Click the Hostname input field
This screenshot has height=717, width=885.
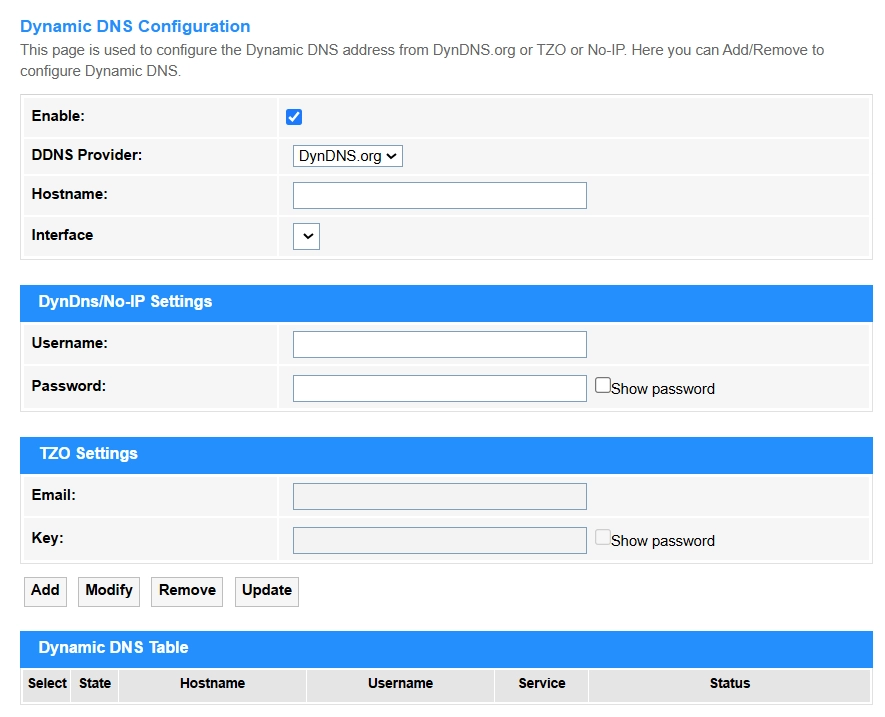coord(439,195)
